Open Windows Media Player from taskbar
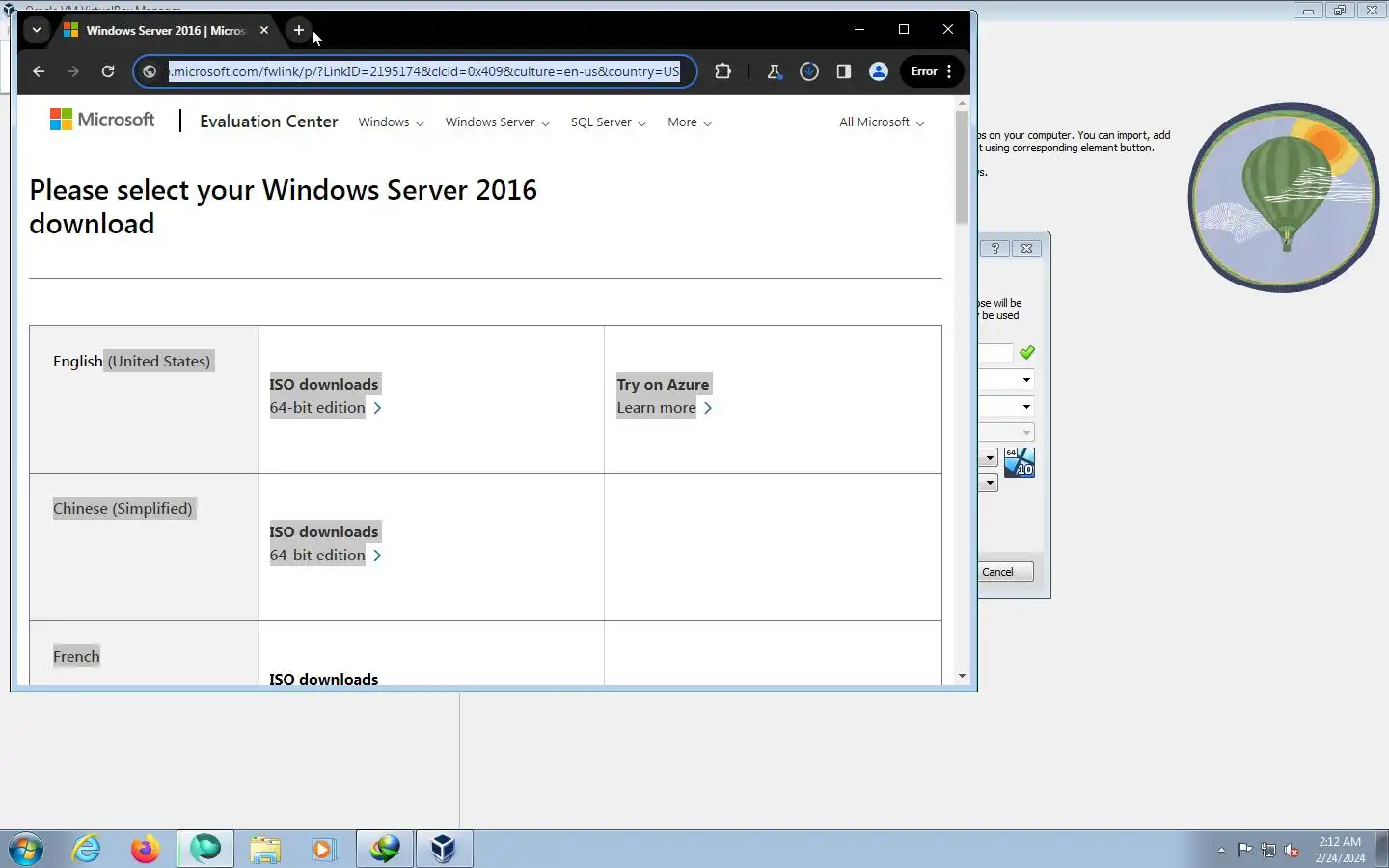Viewport: 1389px width, 868px height. 322,850
